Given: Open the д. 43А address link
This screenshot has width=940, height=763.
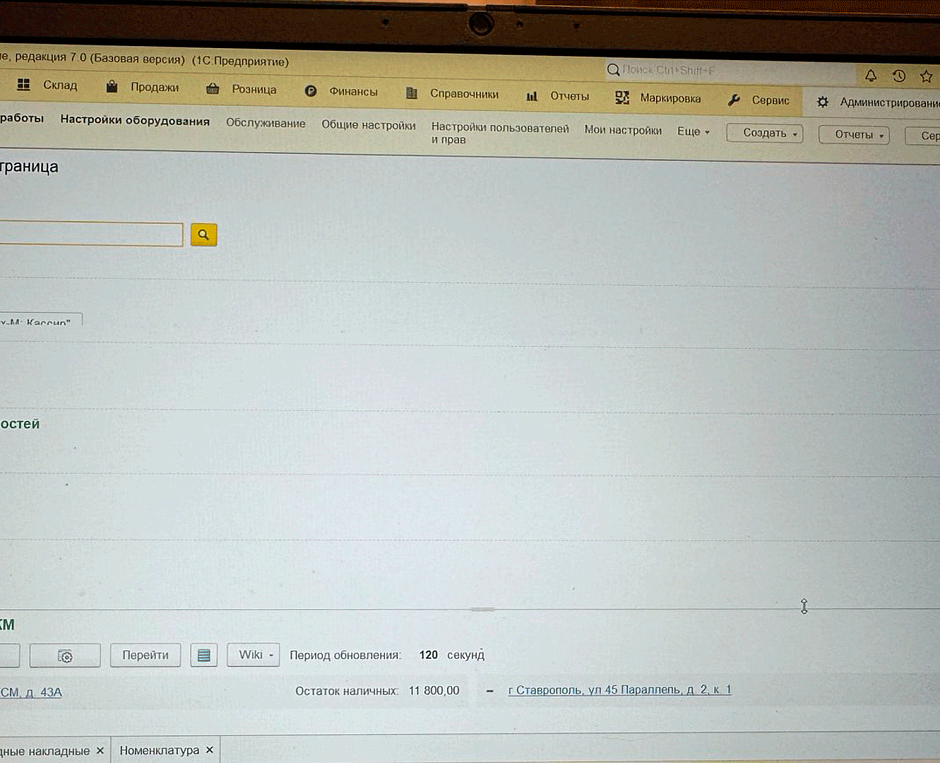Looking at the screenshot, I should (31, 692).
